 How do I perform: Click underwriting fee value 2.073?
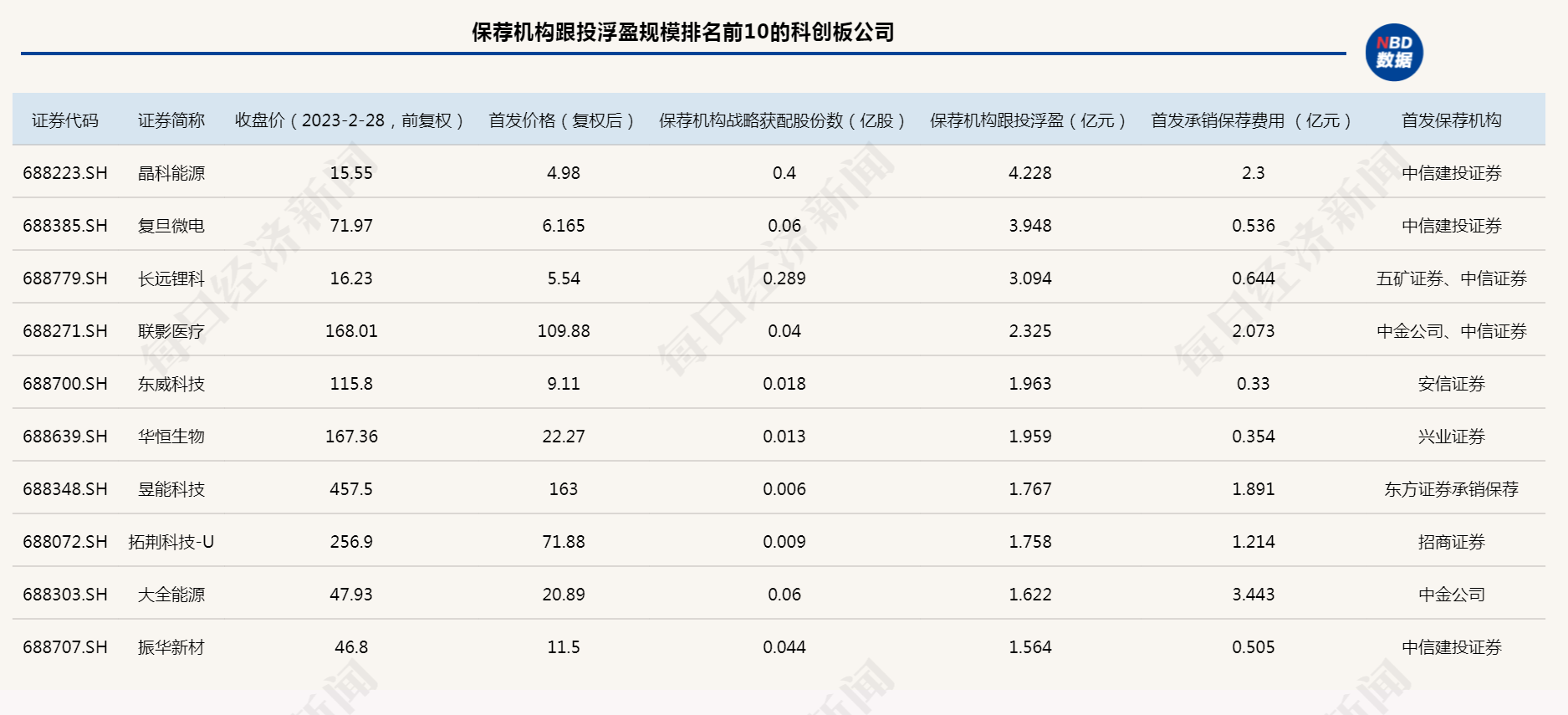pos(1254,331)
